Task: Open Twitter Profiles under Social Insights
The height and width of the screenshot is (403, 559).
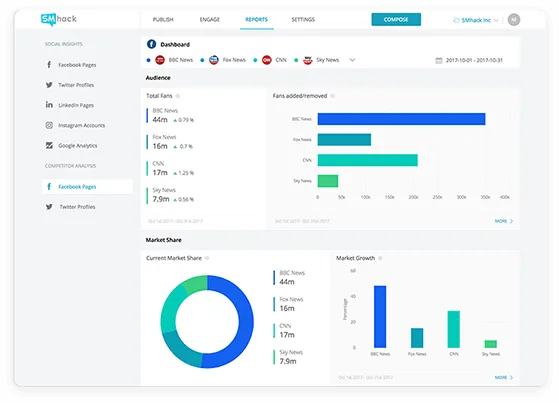Action: (x=76, y=85)
